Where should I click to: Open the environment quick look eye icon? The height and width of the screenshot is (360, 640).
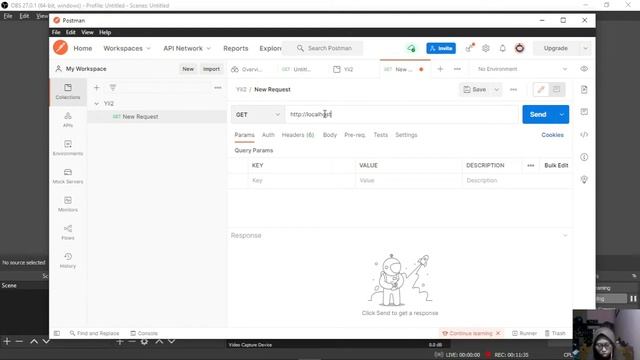tap(584, 69)
